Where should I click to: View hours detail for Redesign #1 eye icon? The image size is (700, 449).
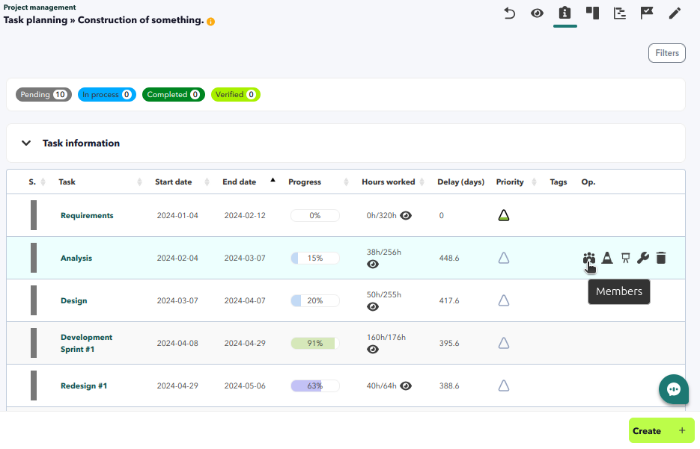pyautogui.click(x=406, y=386)
